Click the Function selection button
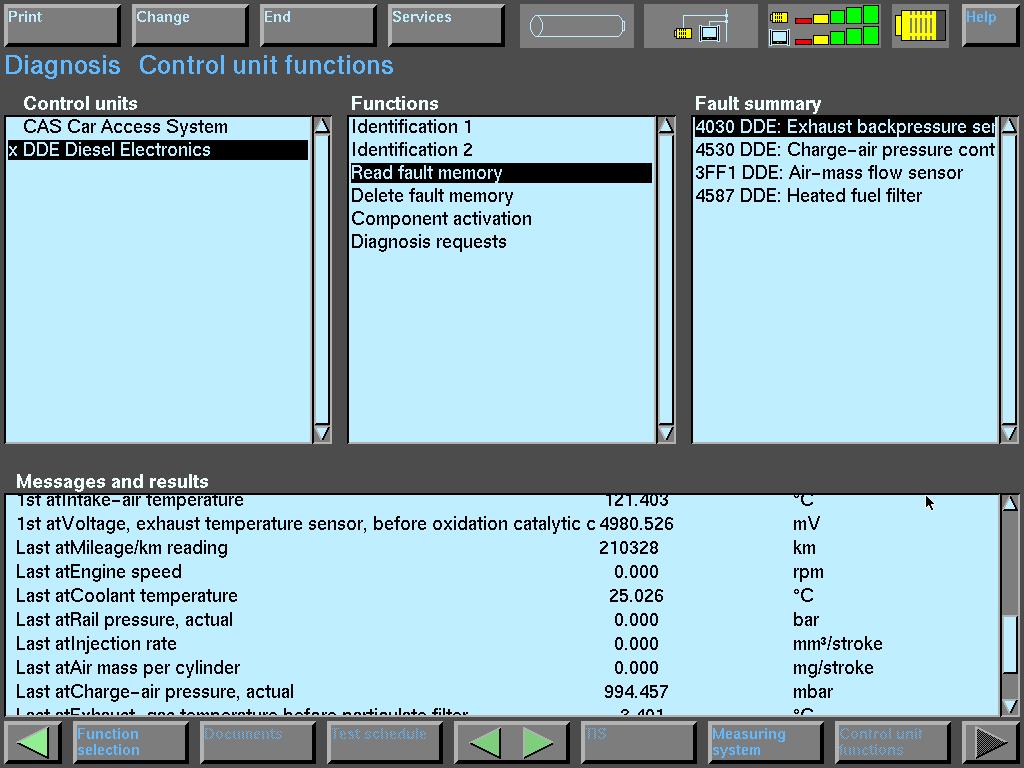1024x768 pixels. pos(130,742)
